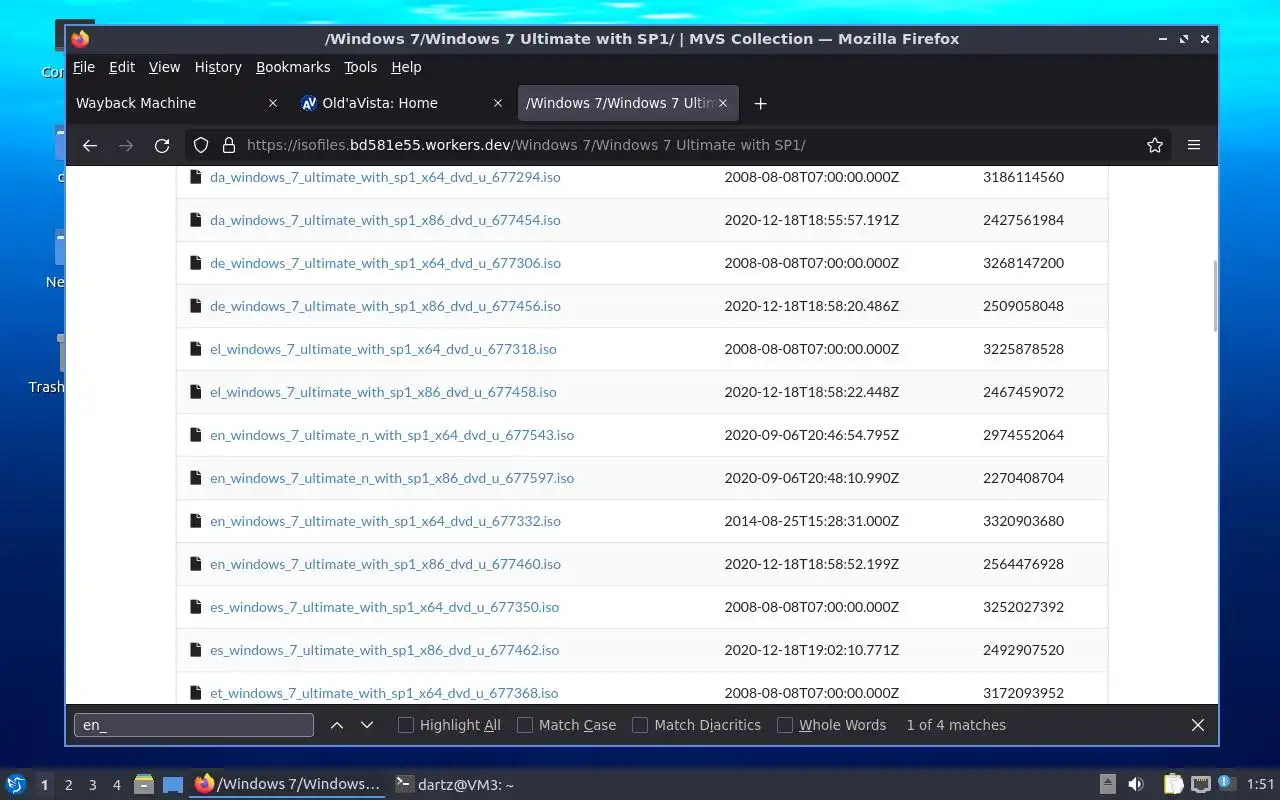Show site security lock info
Image resolution: width=1280 pixels, height=800 pixels.
tap(228, 145)
